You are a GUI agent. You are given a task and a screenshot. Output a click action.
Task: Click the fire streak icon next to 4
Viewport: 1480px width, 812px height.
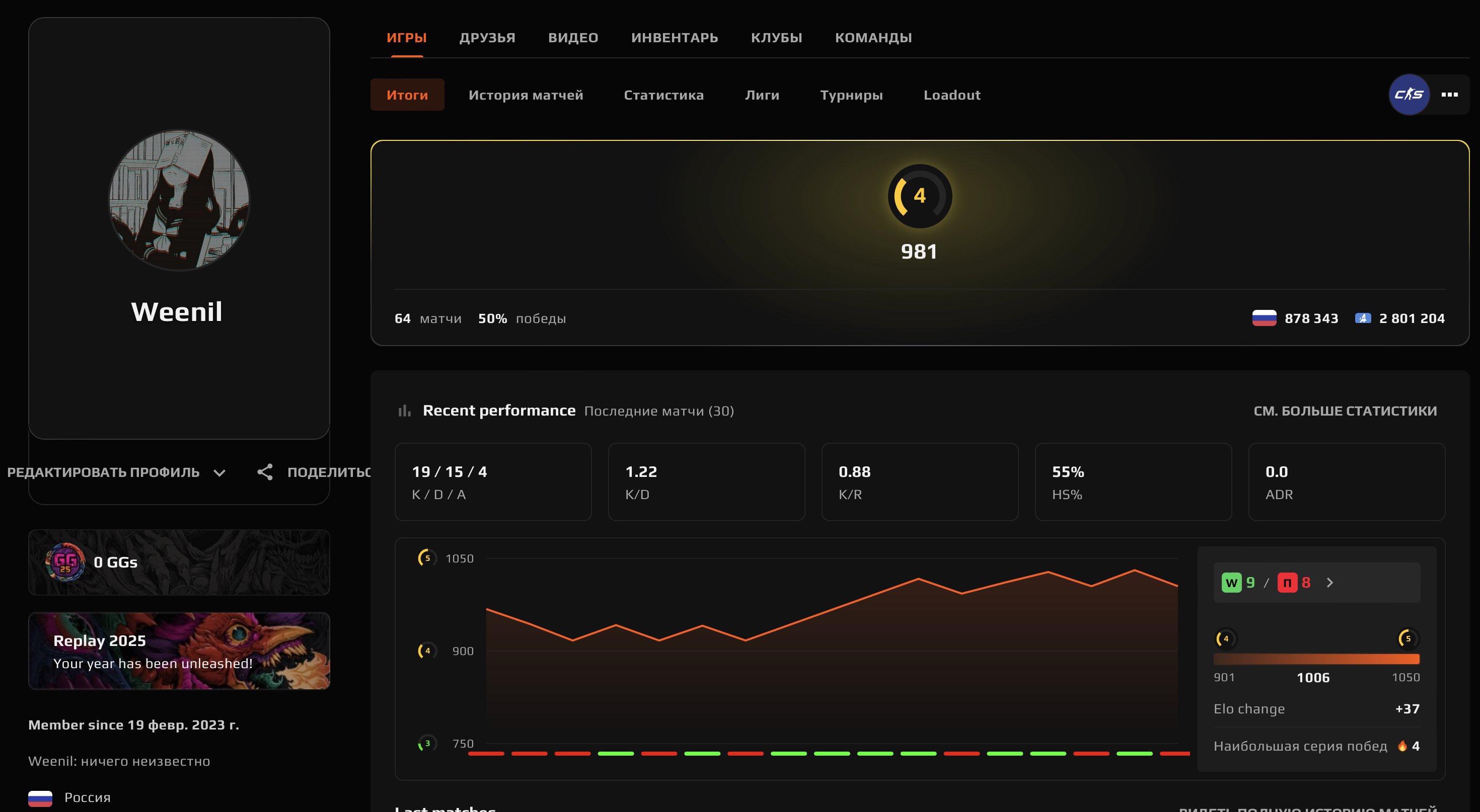pyautogui.click(x=1402, y=746)
